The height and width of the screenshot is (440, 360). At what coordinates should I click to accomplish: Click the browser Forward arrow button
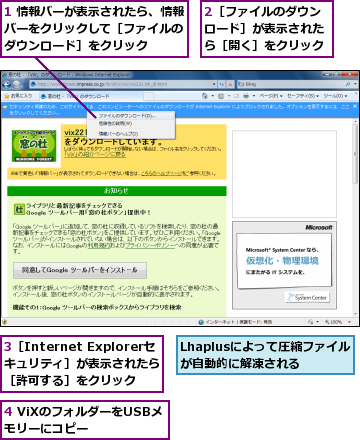tap(17, 85)
